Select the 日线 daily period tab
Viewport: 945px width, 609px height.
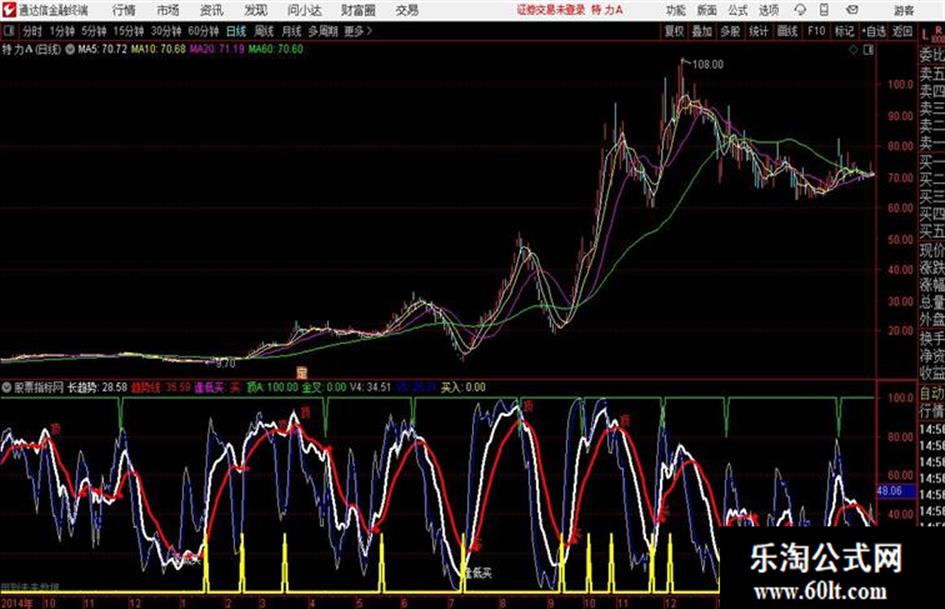(236, 31)
